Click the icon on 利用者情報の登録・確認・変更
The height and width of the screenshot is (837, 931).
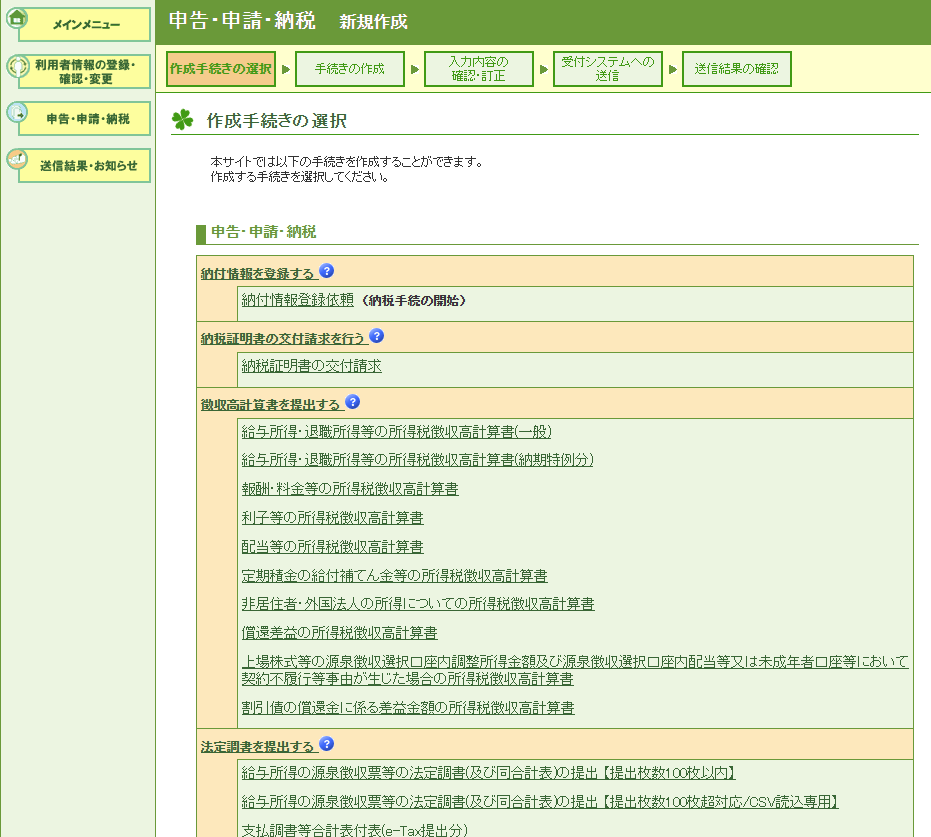pyautogui.click(x=18, y=67)
